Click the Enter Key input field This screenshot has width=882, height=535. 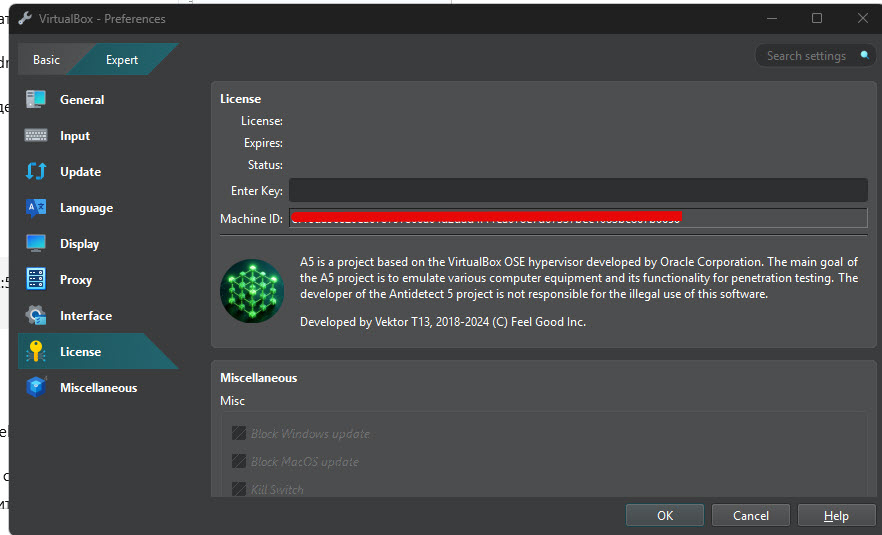578,191
